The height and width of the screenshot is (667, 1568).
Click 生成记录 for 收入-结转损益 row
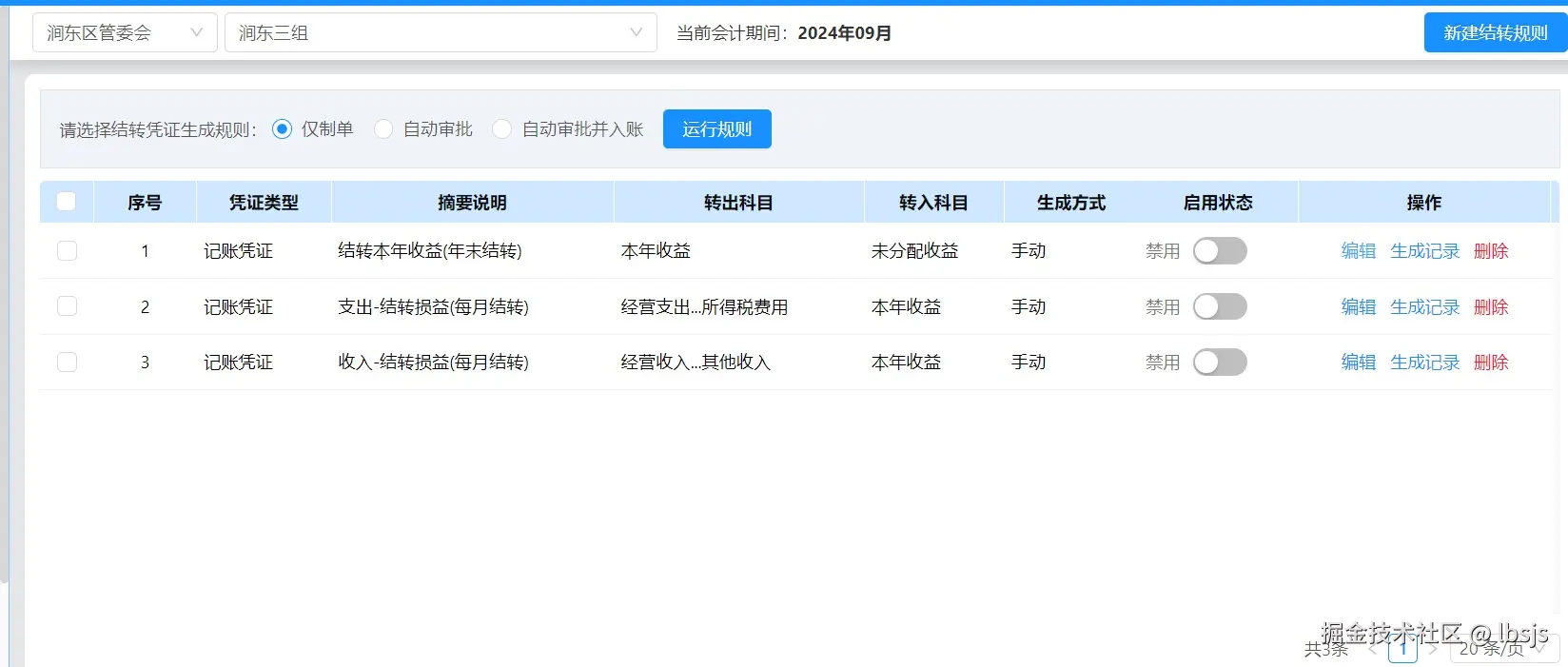click(1425, 363)
